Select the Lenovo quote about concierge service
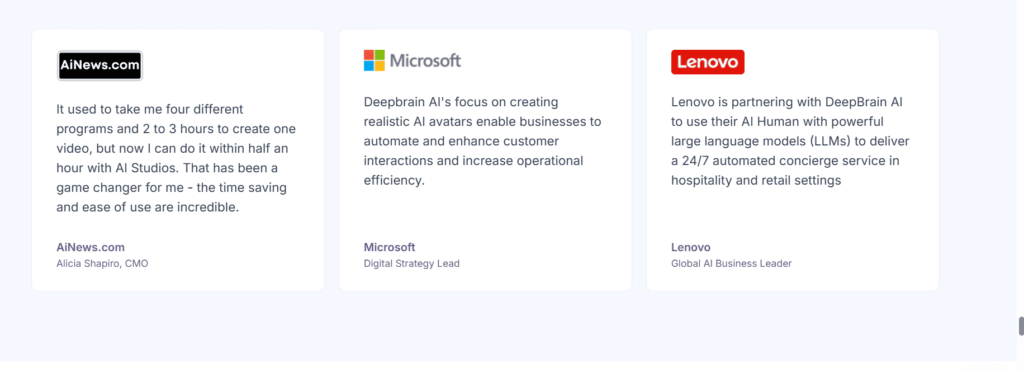Image resolution: width=1024 pixels, height=372 pixels. point(790,141)
